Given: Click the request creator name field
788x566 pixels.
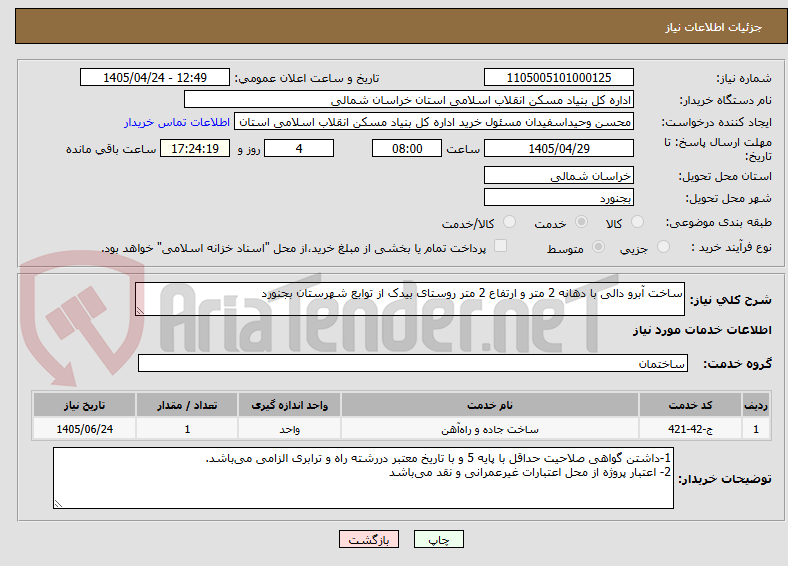Looking at the screenshot, I should point(434,122).
